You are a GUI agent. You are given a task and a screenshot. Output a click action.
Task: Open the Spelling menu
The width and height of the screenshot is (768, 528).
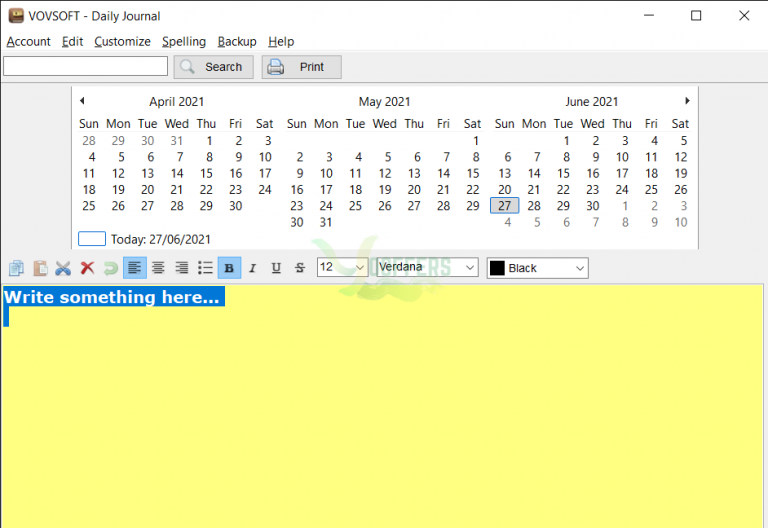point(184,42)
